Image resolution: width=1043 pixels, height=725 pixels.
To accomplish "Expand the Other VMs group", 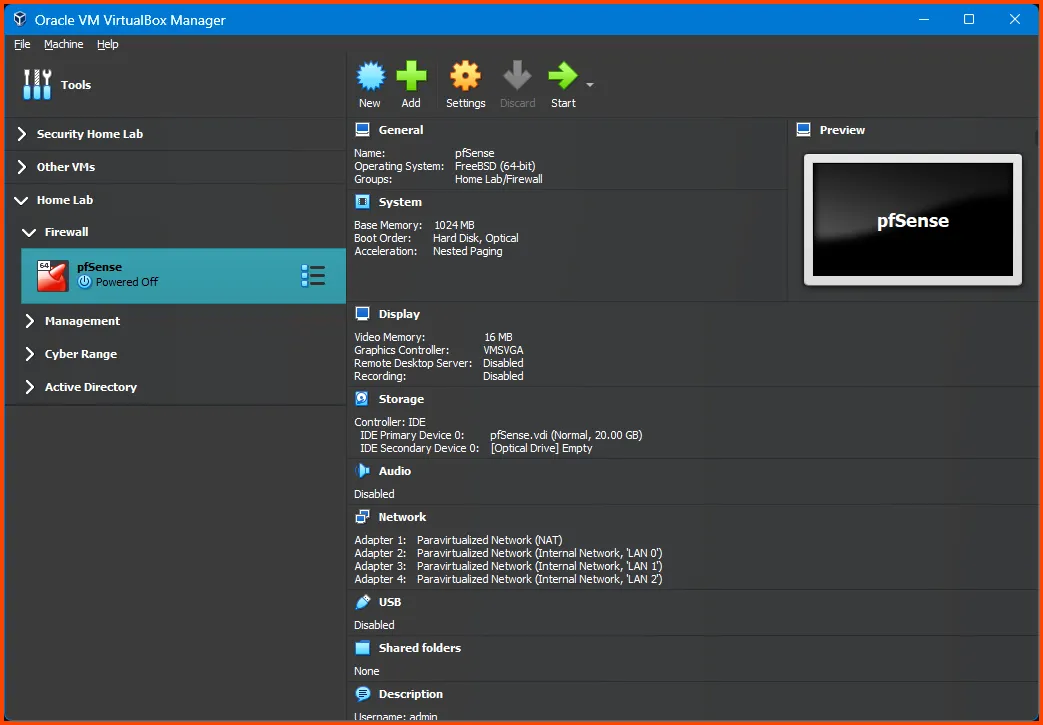I will (x=22, y=167).
